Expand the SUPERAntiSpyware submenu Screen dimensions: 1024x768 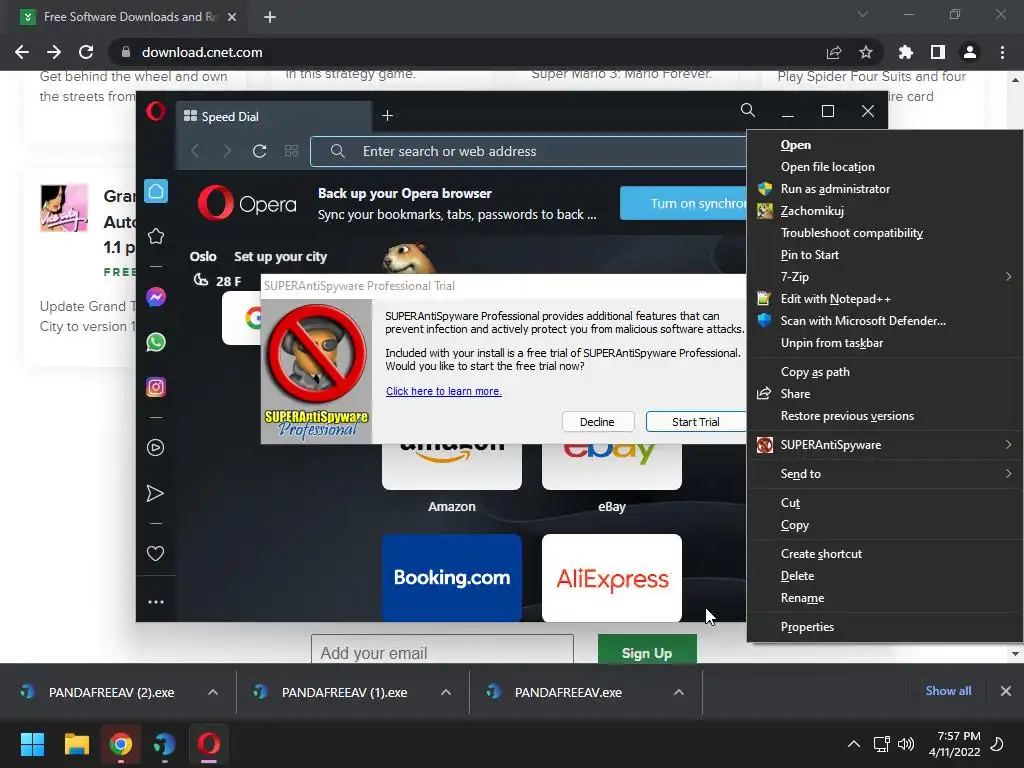coord(885,445)
